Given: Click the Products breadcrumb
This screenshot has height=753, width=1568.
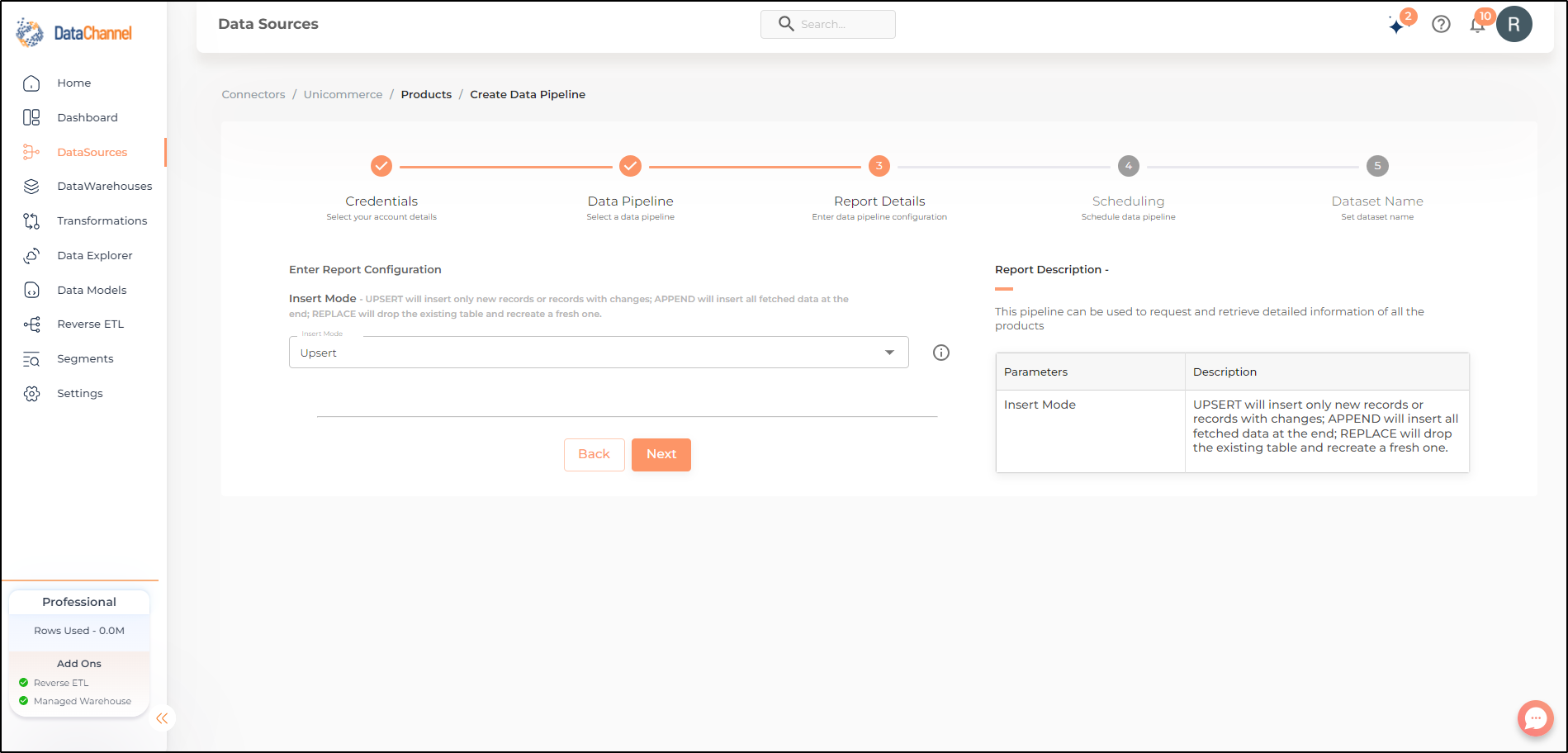Looking at the screenshot, I should [426, 95].
